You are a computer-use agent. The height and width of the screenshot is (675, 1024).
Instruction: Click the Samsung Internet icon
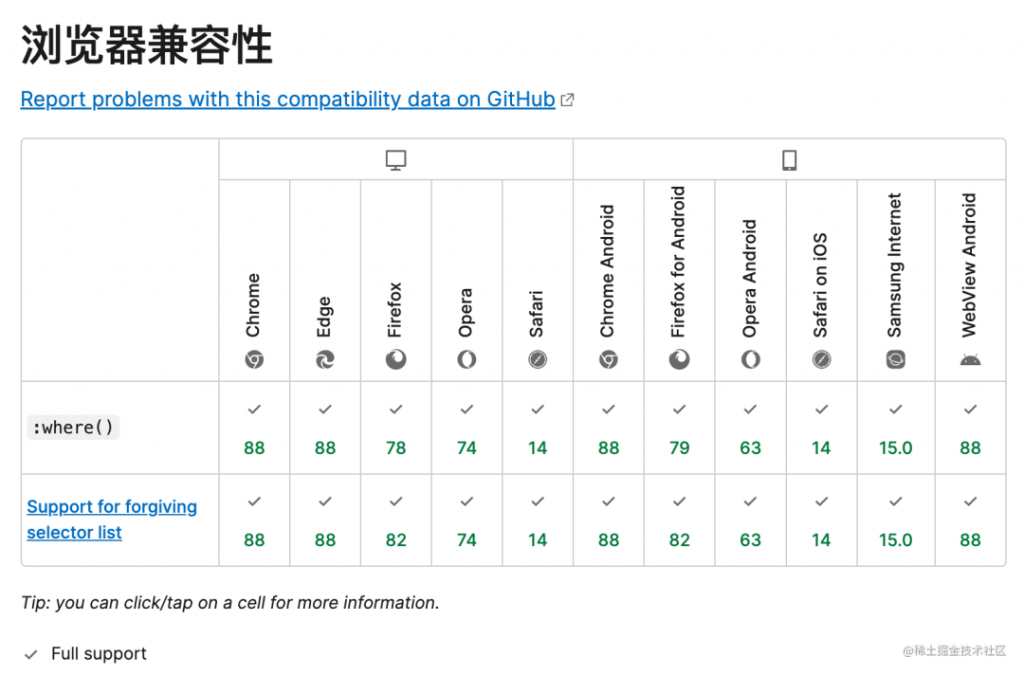click(895, 360)
